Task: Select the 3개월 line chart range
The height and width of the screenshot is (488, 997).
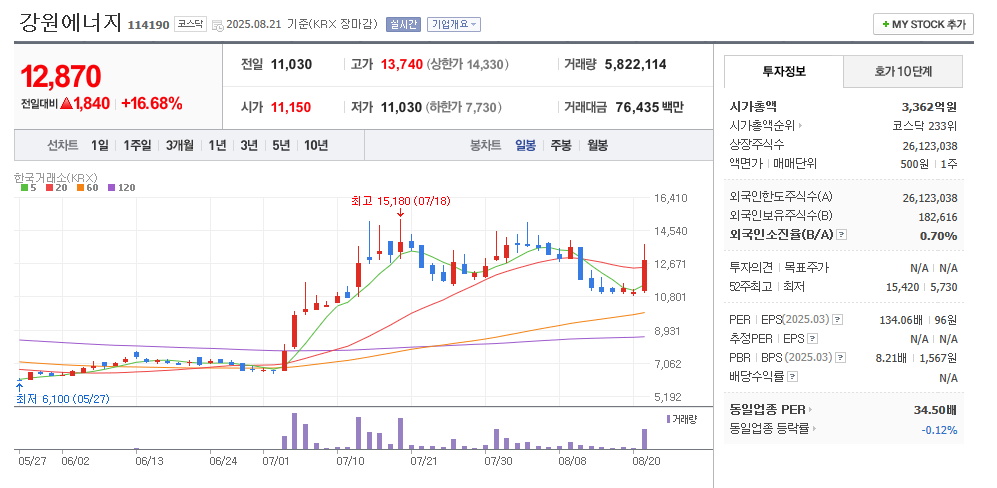Action: click(181, 145)
